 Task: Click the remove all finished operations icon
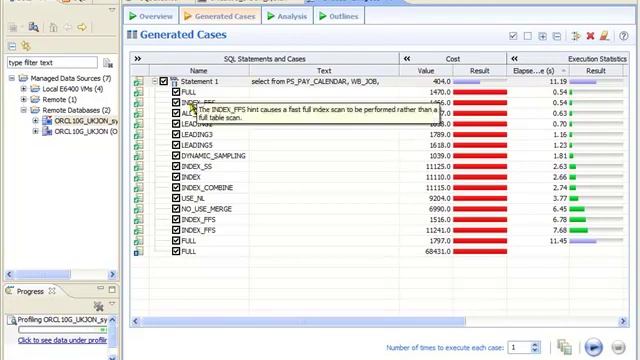98,306
